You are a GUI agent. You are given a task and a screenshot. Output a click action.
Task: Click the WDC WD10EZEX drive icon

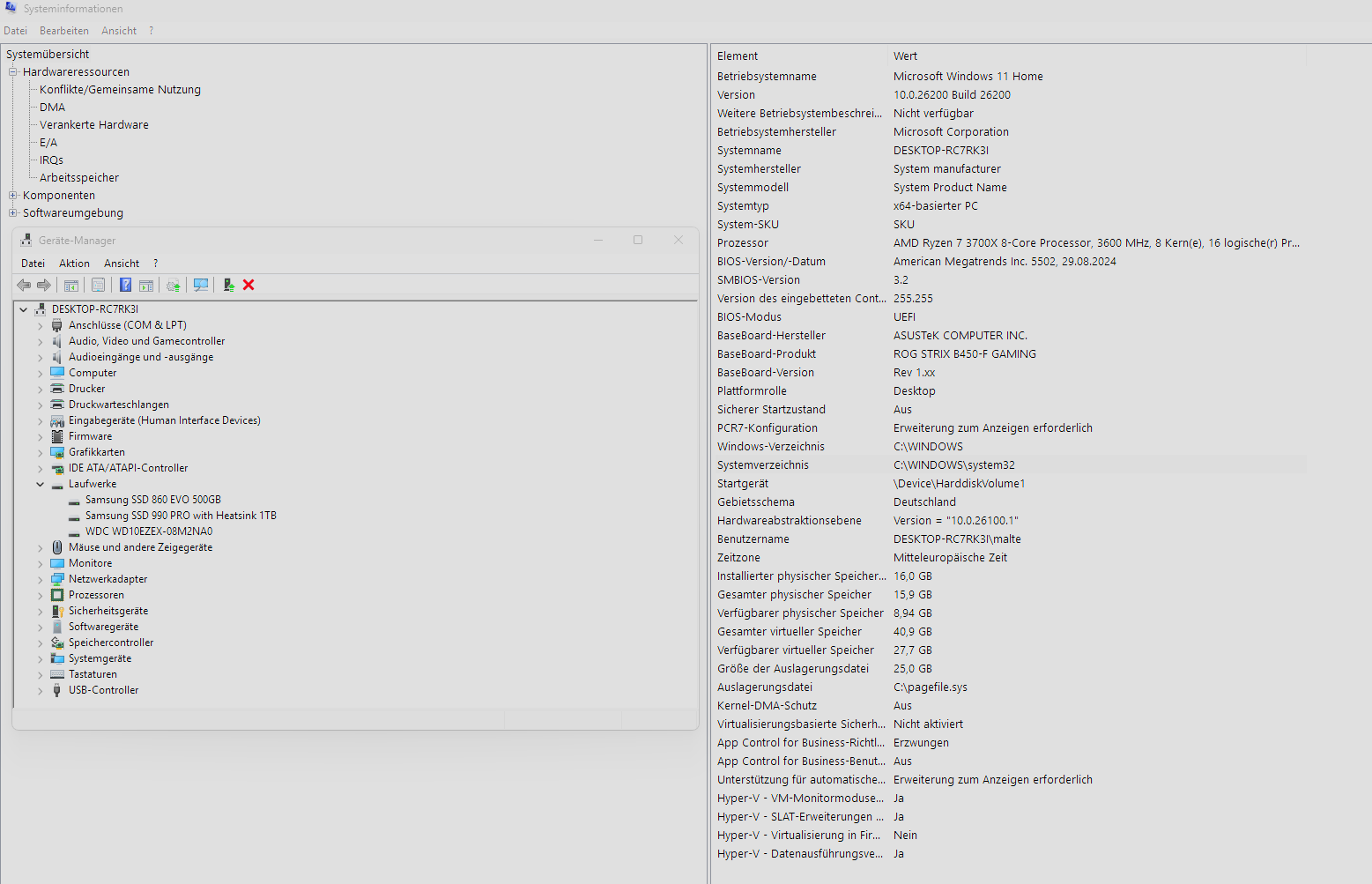[74, 532]
